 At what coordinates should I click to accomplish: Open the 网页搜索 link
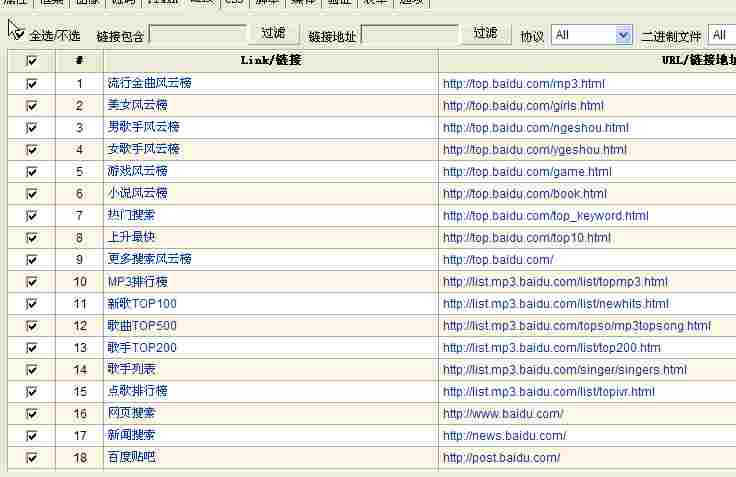click(131, 413)
